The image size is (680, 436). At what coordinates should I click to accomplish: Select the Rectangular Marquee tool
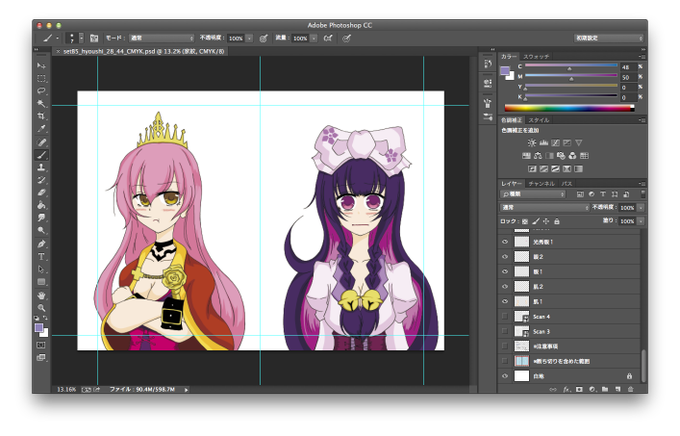pos(41,79)
